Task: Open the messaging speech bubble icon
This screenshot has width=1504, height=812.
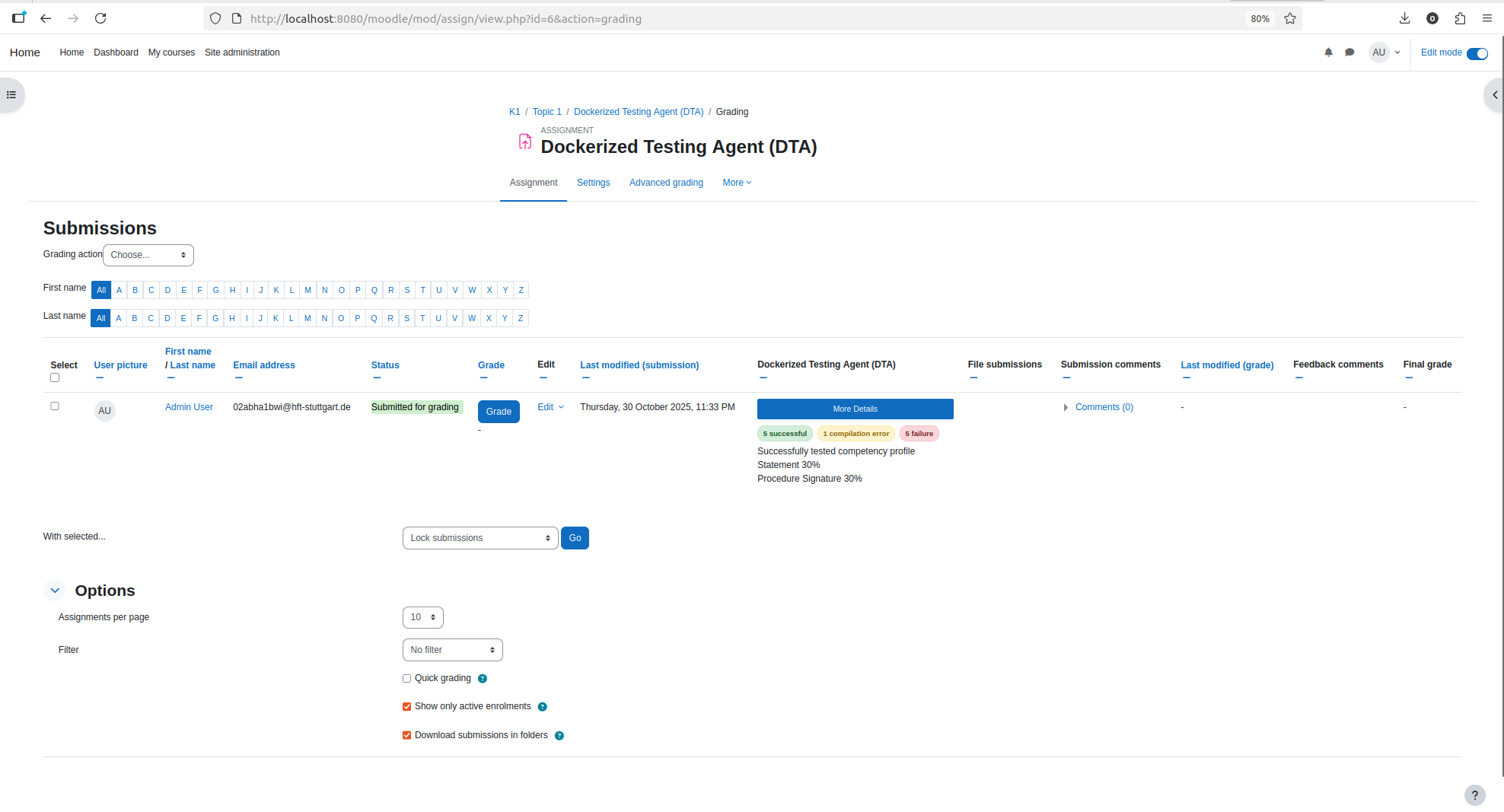Action: [x=1349, y=53]
